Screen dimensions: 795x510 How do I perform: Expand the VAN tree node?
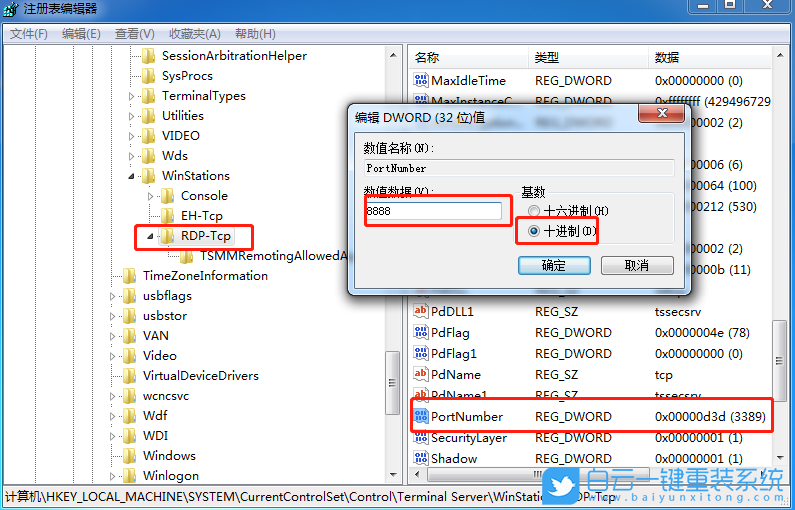113,336
